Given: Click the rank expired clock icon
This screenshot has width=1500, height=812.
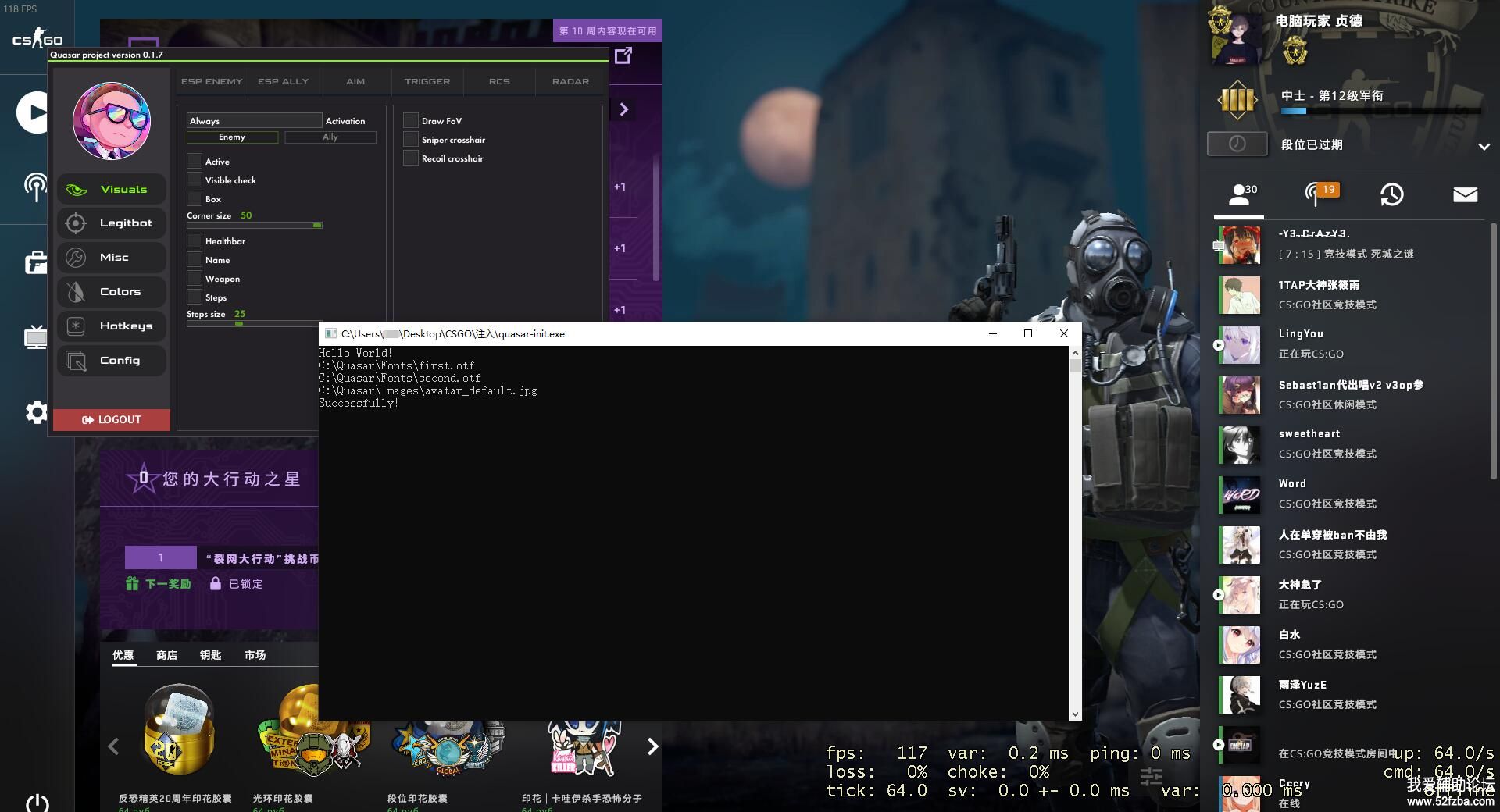Looking at the screenshot, I should 1237,144.
